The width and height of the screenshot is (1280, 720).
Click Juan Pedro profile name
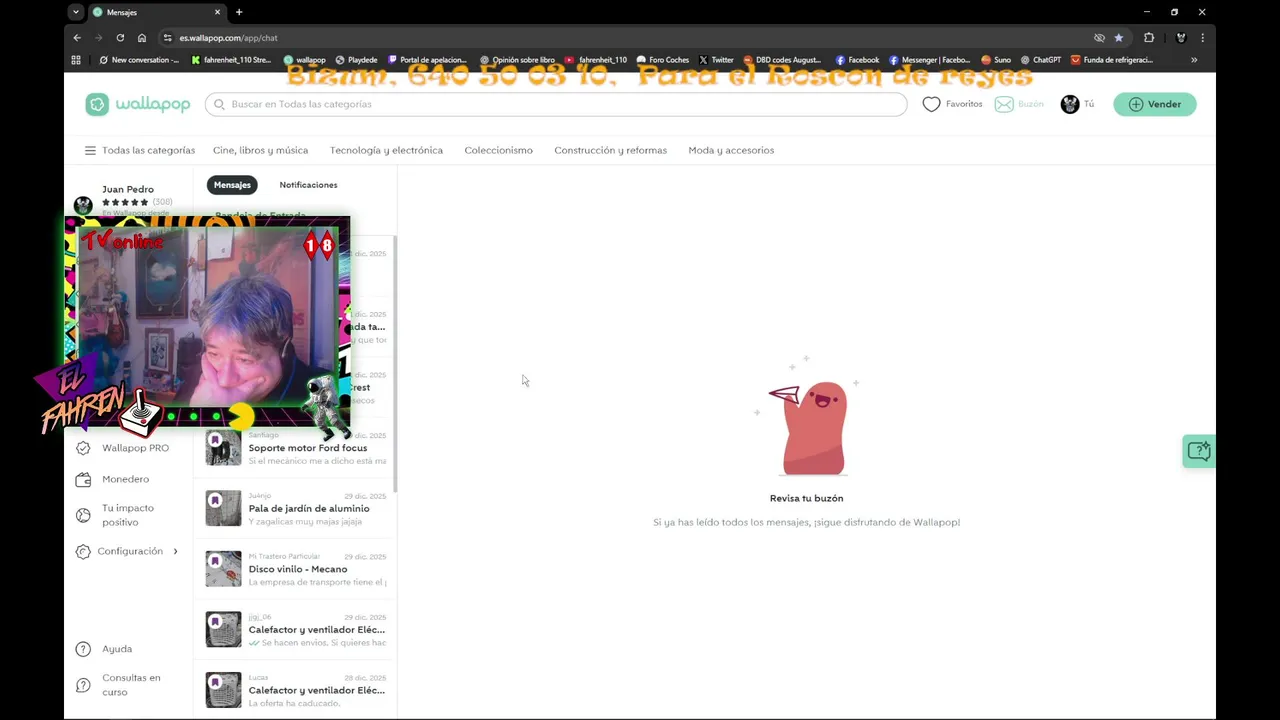(x=128, y=189)
